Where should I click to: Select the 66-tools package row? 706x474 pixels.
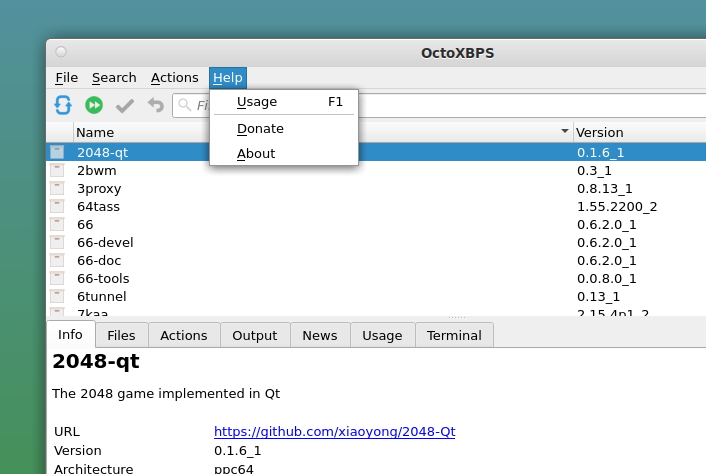(x=376, y=278)
